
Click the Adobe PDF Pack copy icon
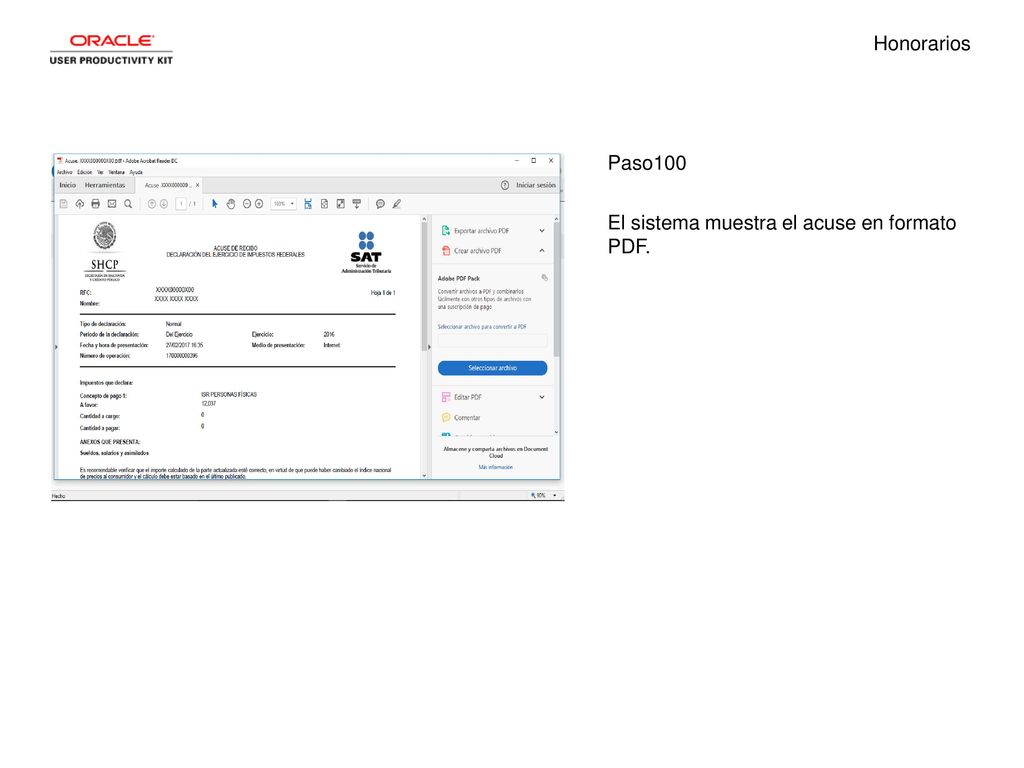coord(544,278)
